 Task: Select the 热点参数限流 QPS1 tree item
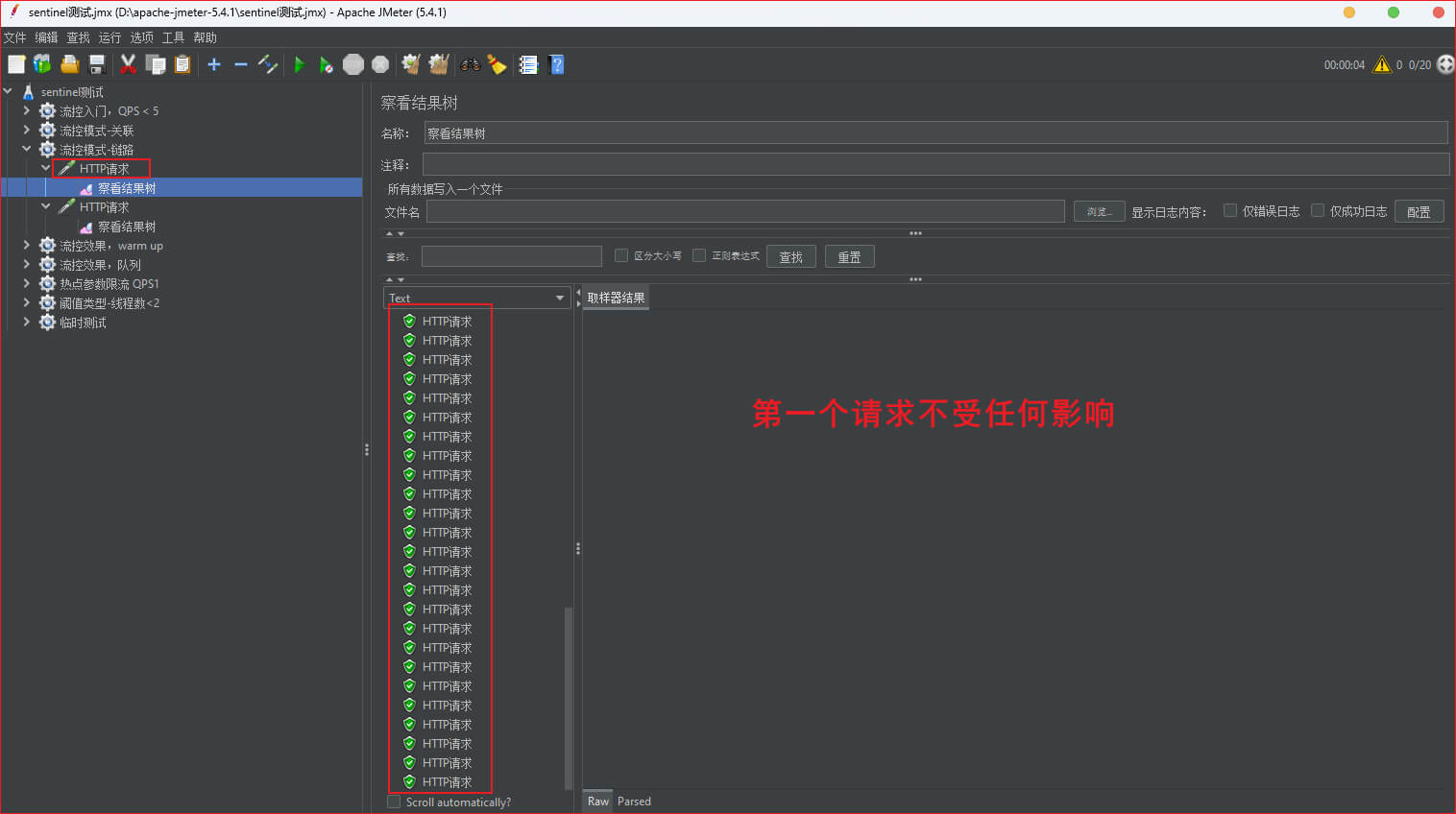click(109, 284)
